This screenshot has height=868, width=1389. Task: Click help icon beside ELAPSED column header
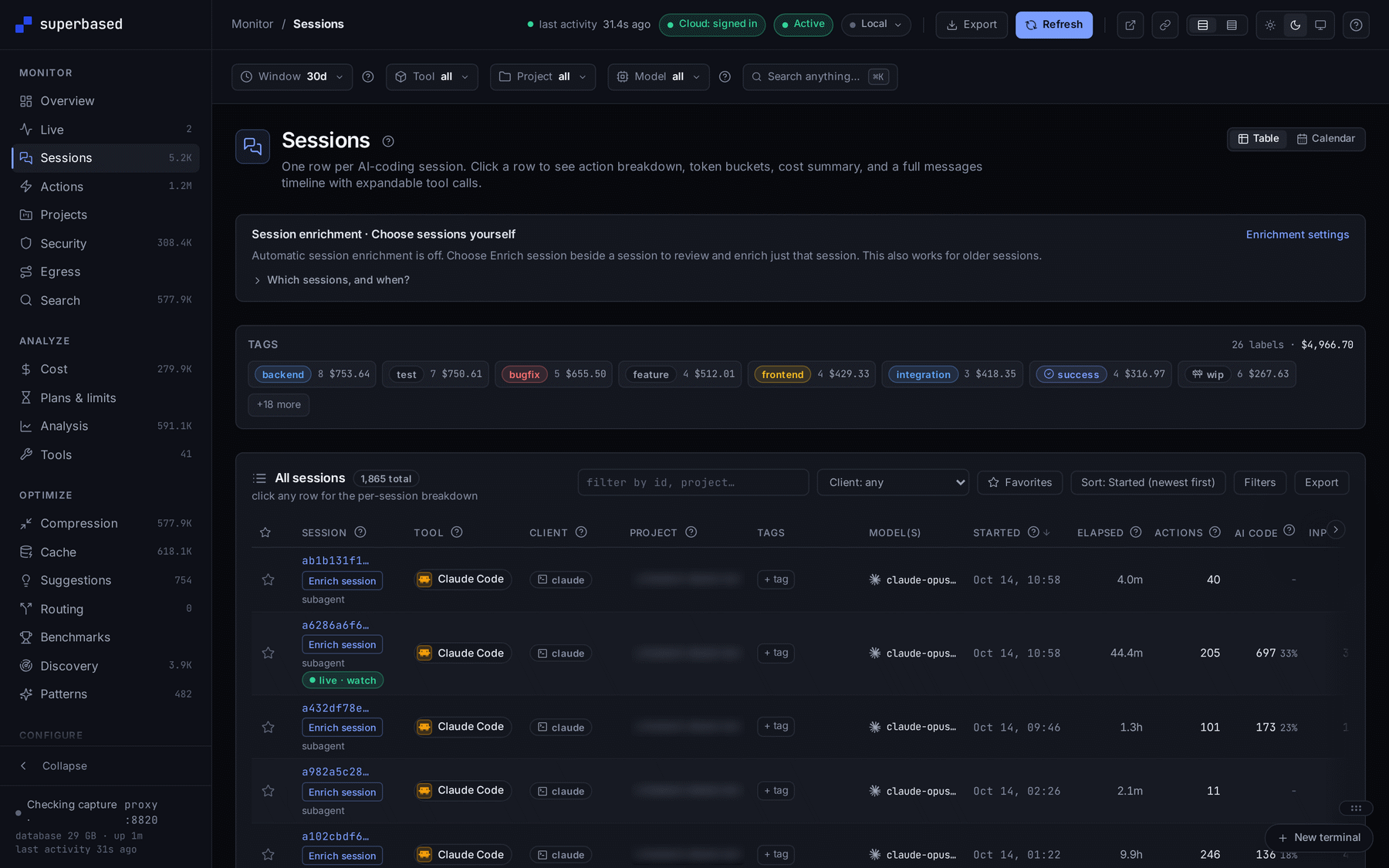1136,532
